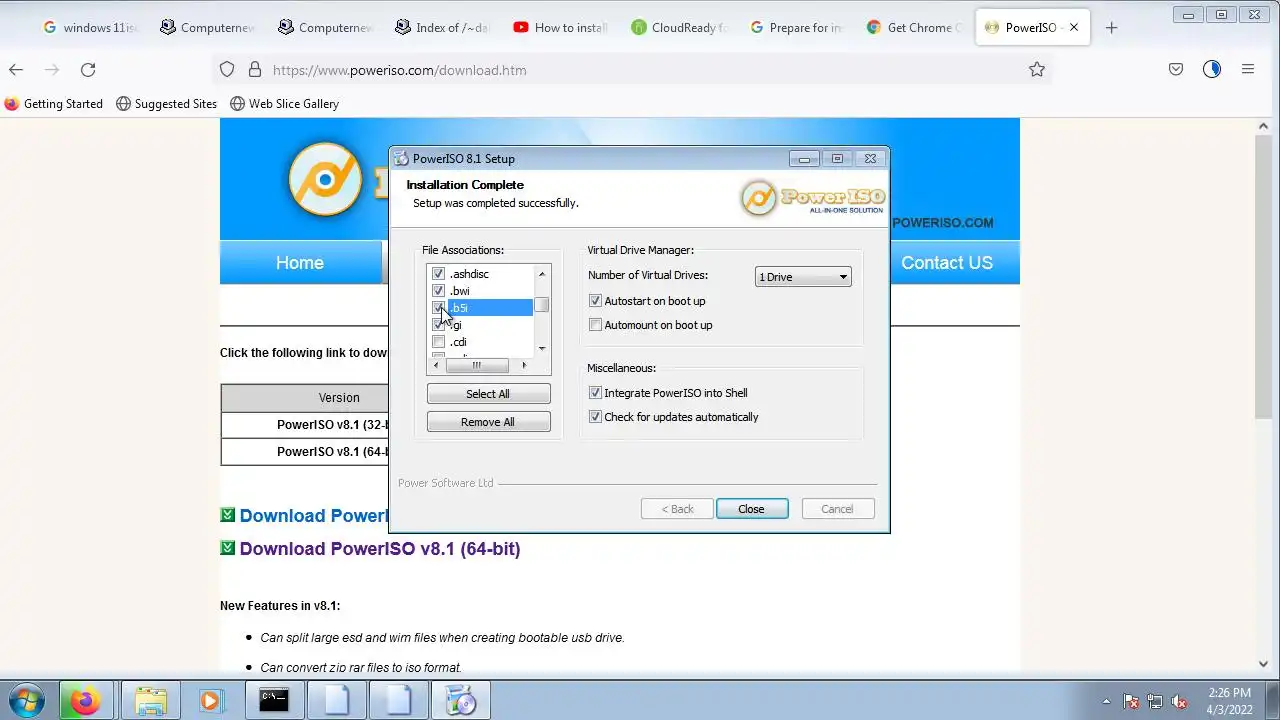The height and width of the screenshot is (720, 1280).
Task: Click Remove All button
Action: tap(488, 422)
